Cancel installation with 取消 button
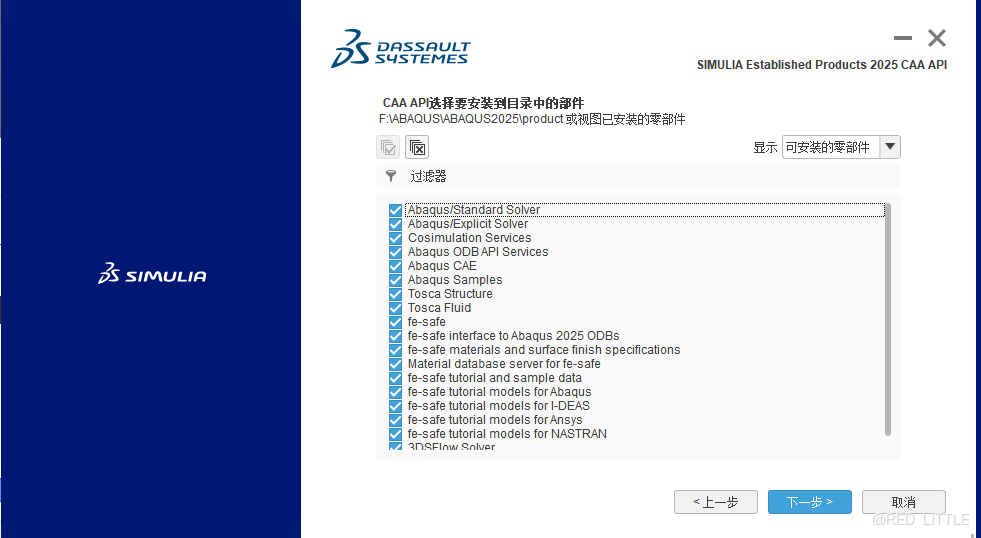 click(x=903, y=502)
